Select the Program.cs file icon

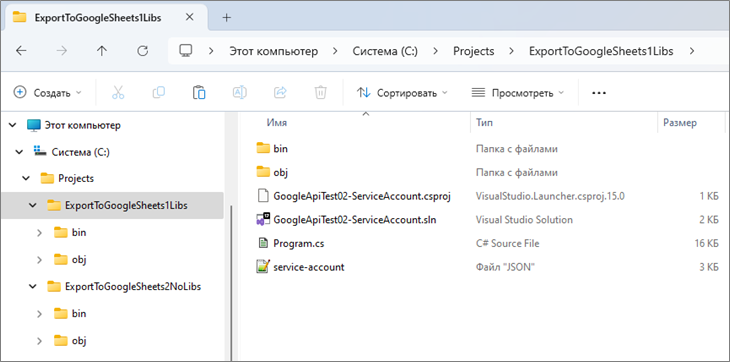pos(264,243)
